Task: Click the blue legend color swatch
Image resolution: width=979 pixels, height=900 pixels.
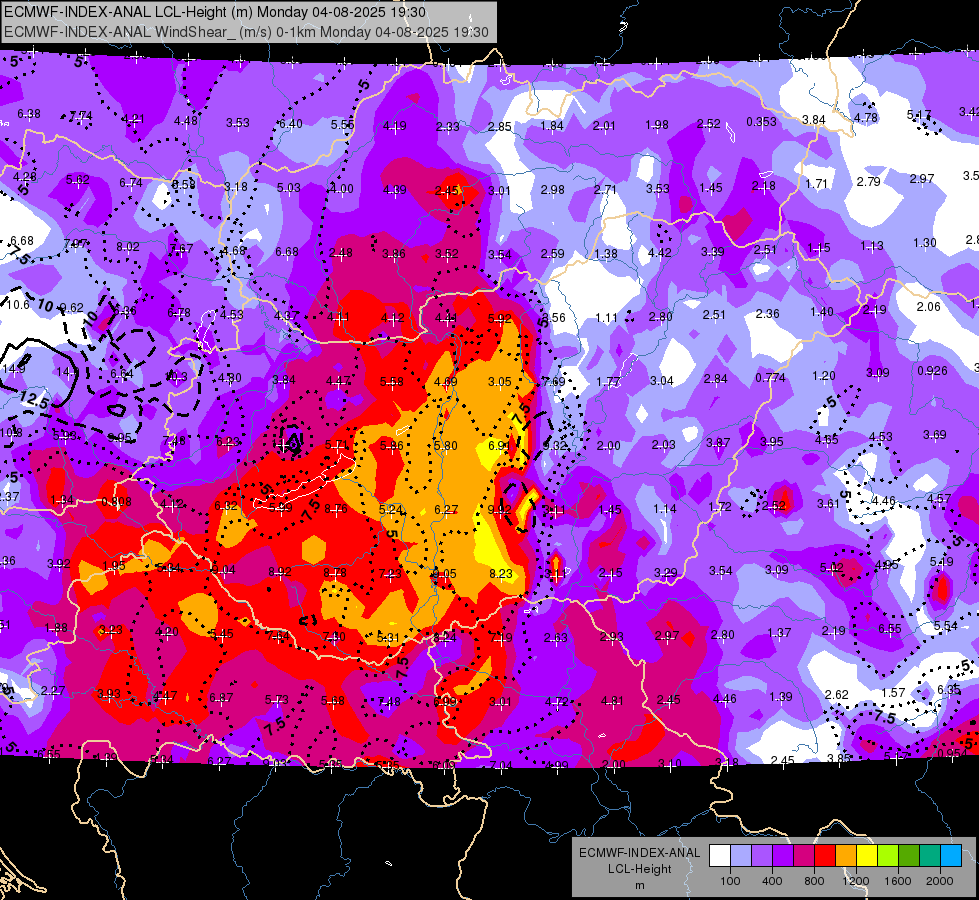Action: (x=951, y=855)
